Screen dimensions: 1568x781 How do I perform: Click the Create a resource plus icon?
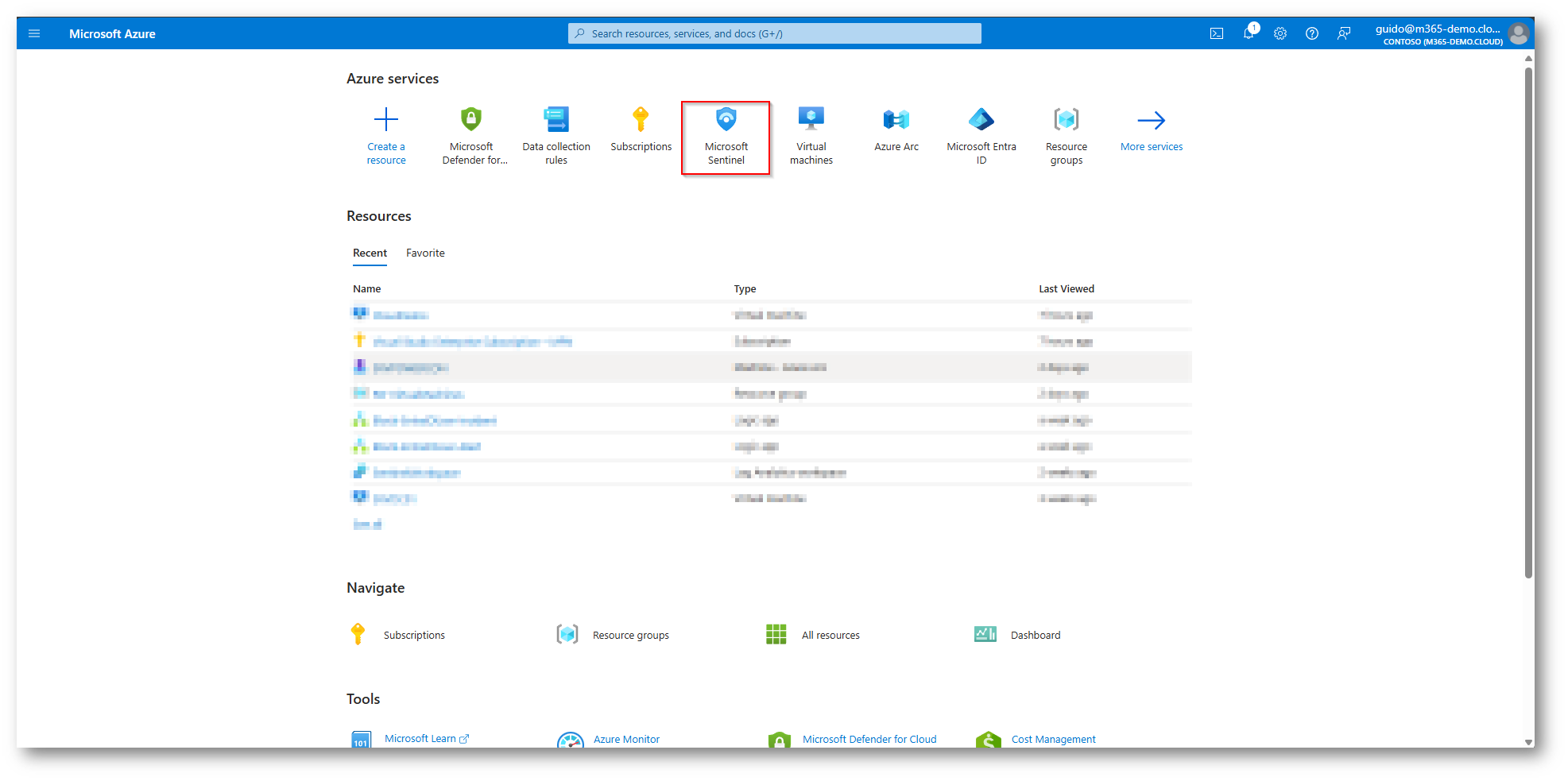tap(386, 120)
